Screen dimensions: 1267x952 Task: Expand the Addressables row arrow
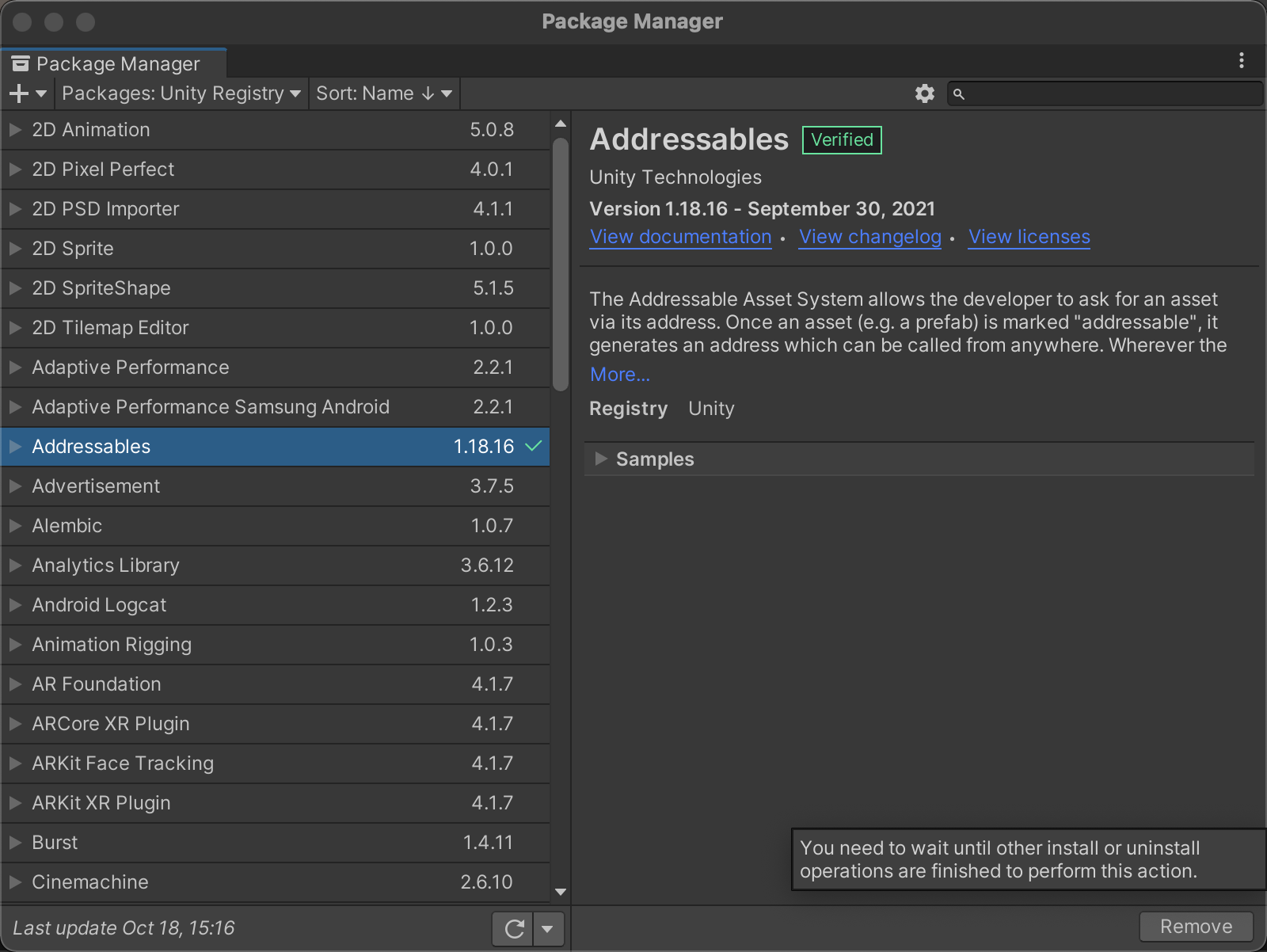pyautogui.click(x=15, y=447)
